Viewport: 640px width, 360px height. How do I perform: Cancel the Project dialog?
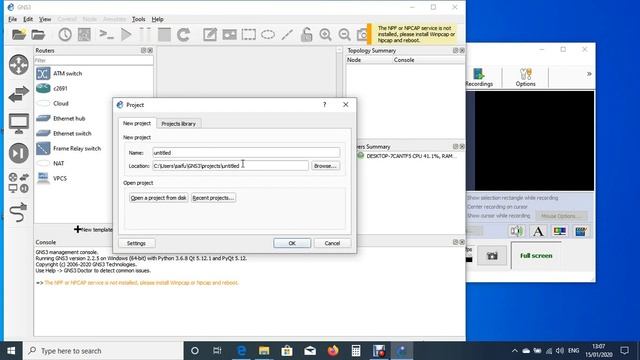(x=332, y=243)
